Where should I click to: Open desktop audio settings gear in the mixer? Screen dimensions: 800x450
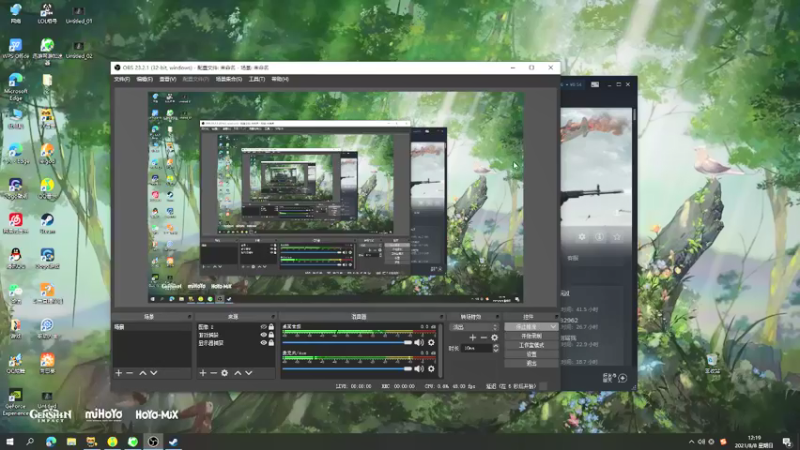click(431, 342)
